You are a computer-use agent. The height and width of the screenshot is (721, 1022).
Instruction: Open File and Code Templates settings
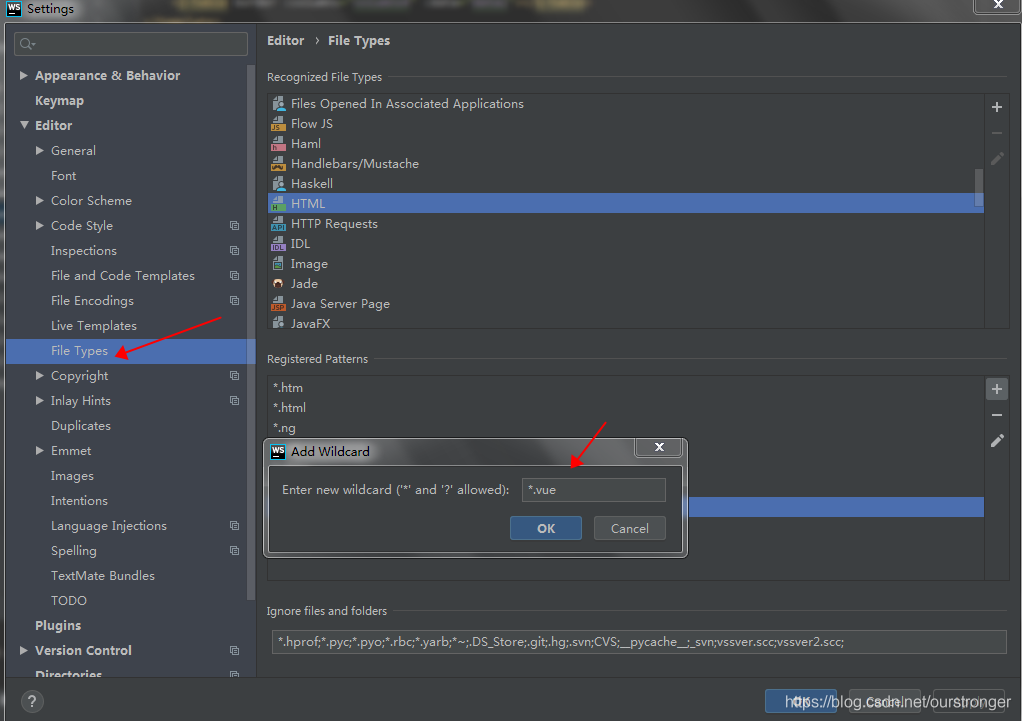tap(123, 276)
